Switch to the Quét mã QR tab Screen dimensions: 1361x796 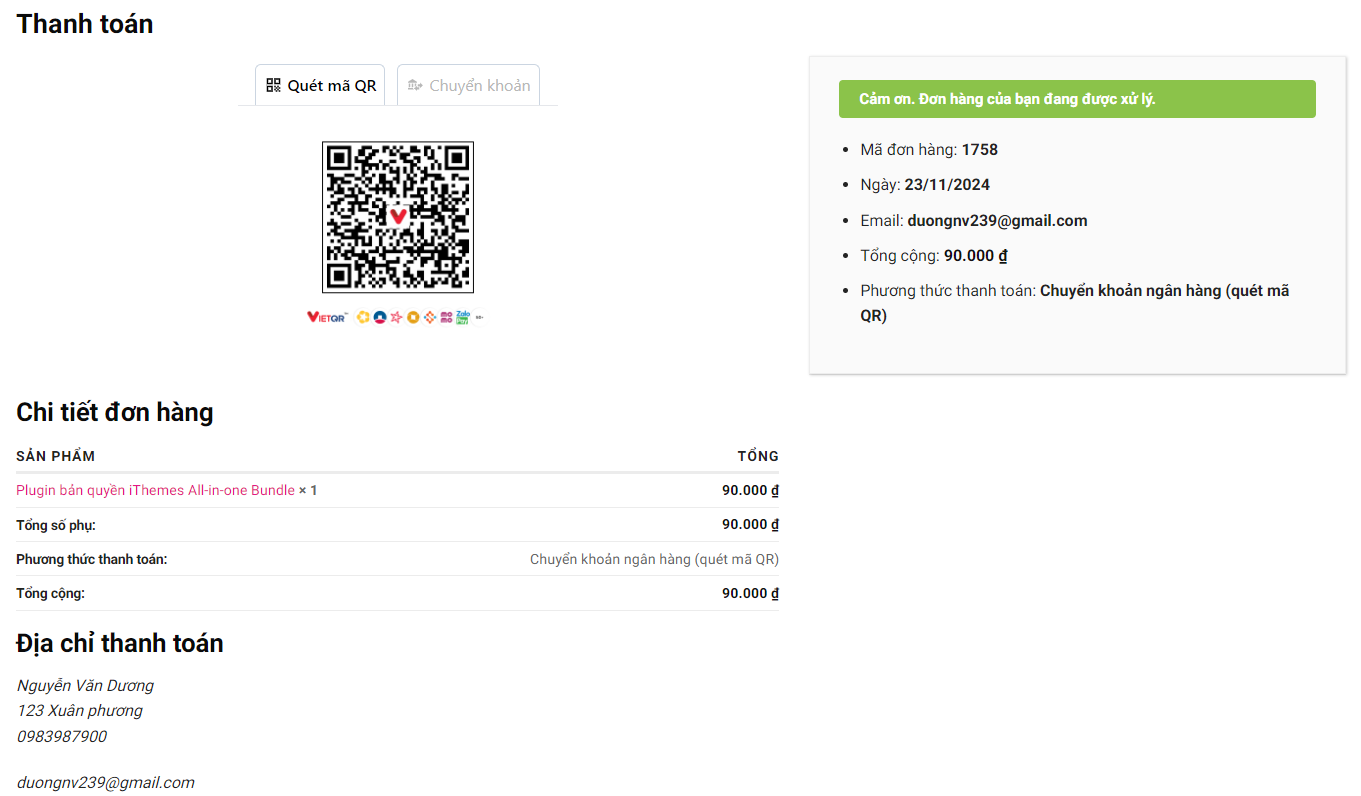click(320, 86)
